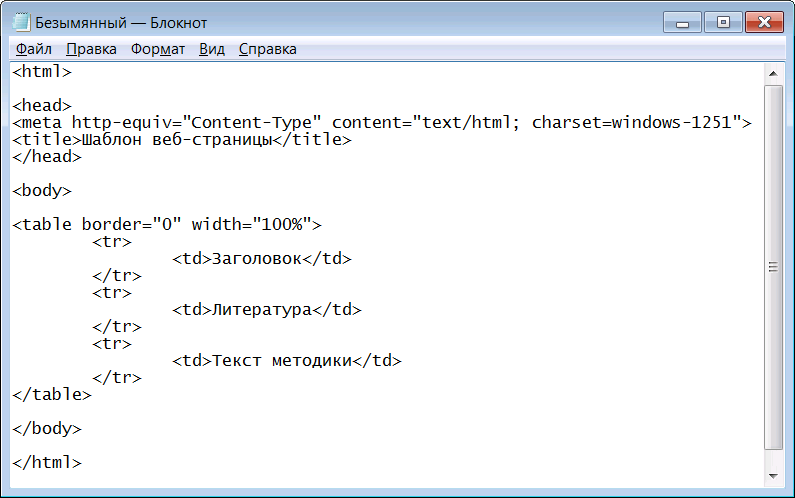Viewport: 795px width, 498px height.
Task: Open the Правка menu
Action: 91,49
